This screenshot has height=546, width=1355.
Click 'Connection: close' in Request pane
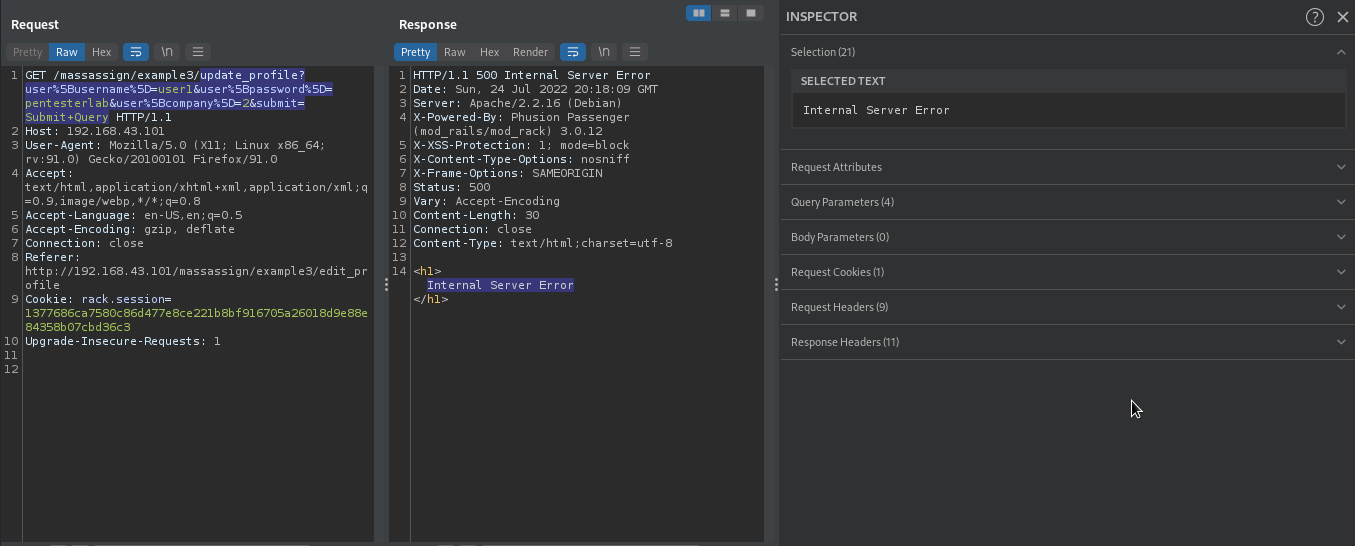(x=84, y=243)
